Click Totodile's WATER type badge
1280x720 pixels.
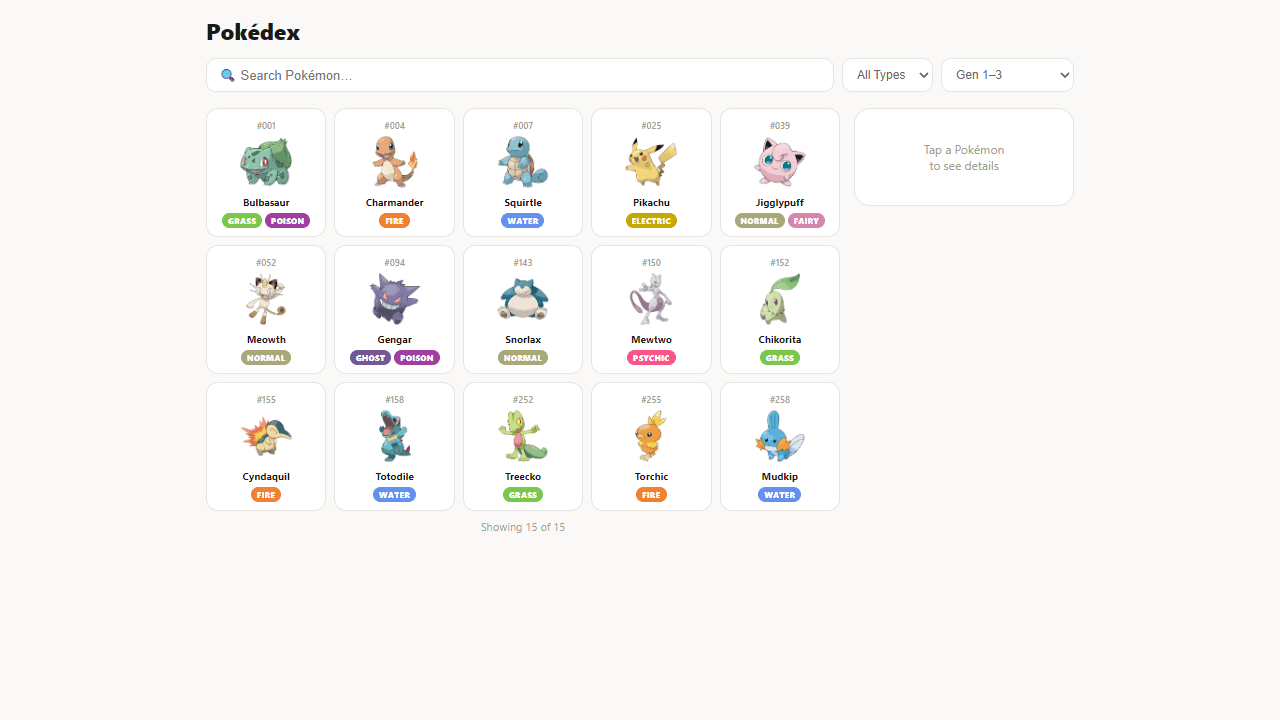point(394,495)
